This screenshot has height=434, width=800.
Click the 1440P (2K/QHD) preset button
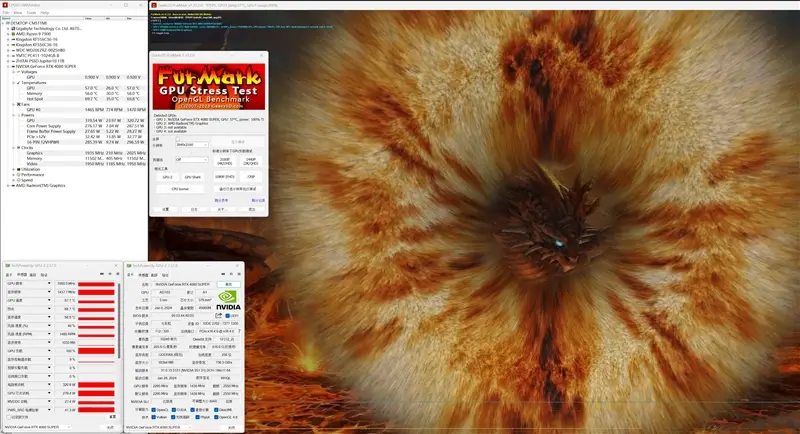pos(251,161)
